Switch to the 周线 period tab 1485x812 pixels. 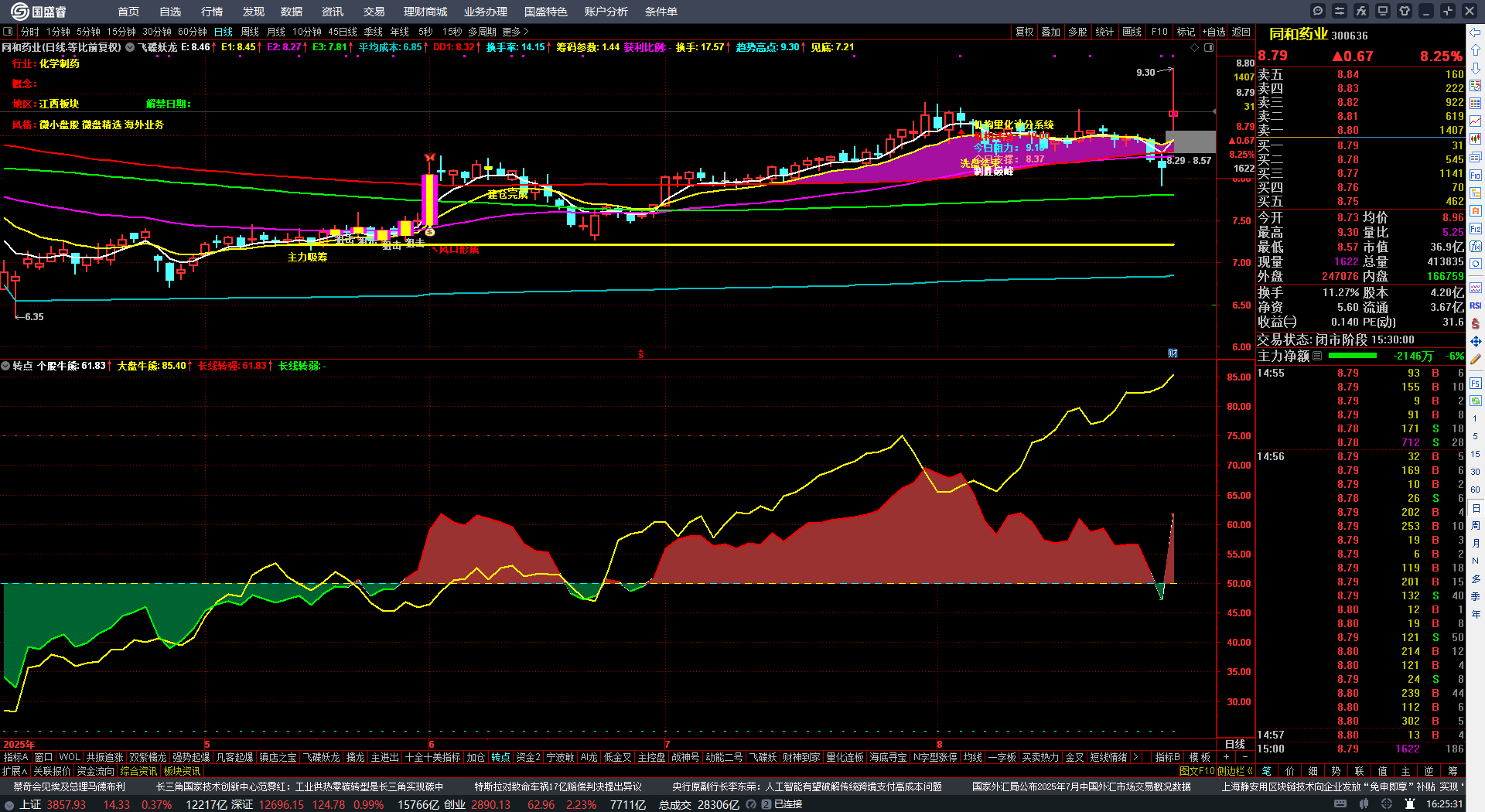250,32
